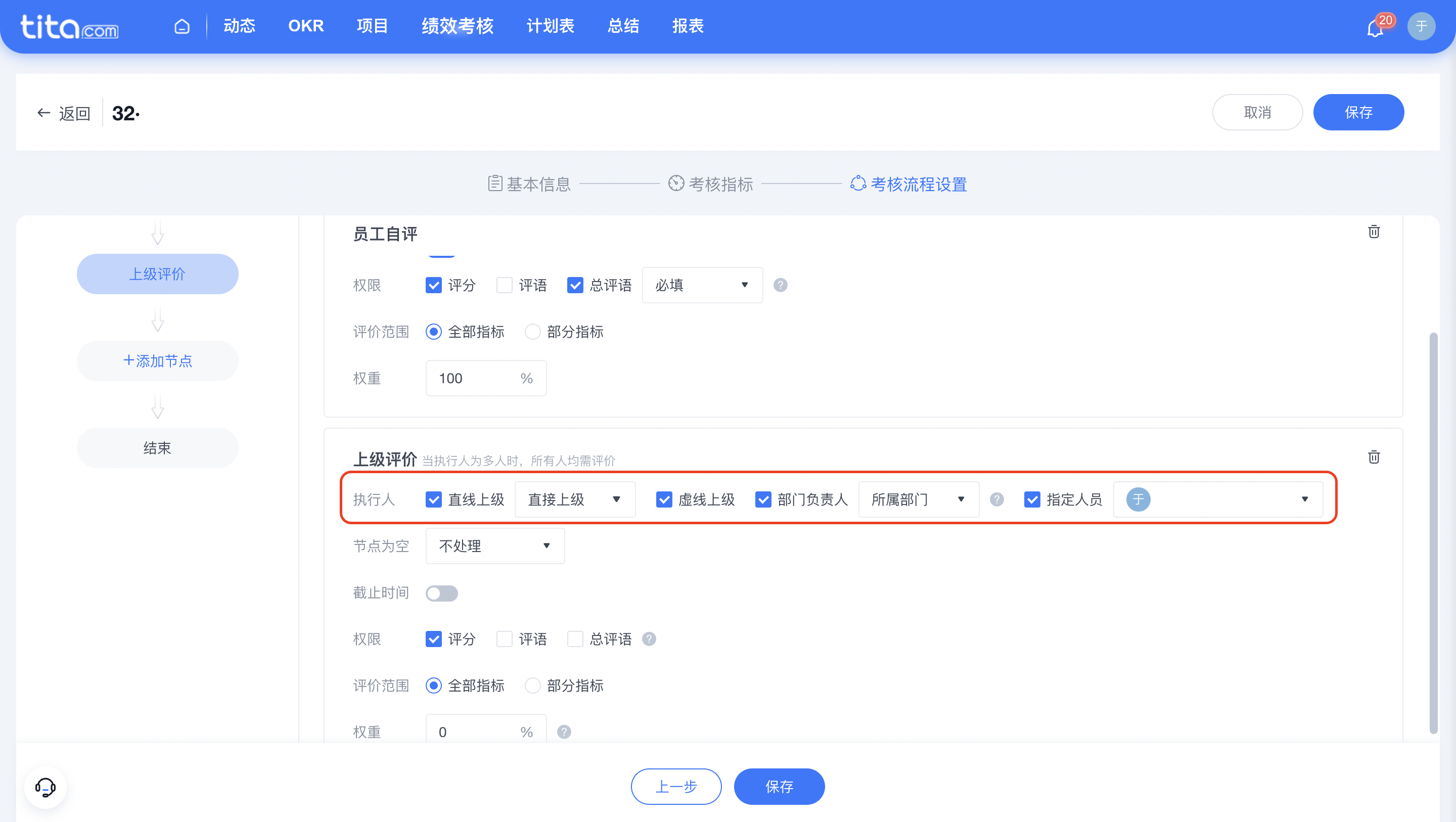Click help icon next to 所属部门 dropdown
Viewport: 1456px width, 822px height.
pos(996,499)
